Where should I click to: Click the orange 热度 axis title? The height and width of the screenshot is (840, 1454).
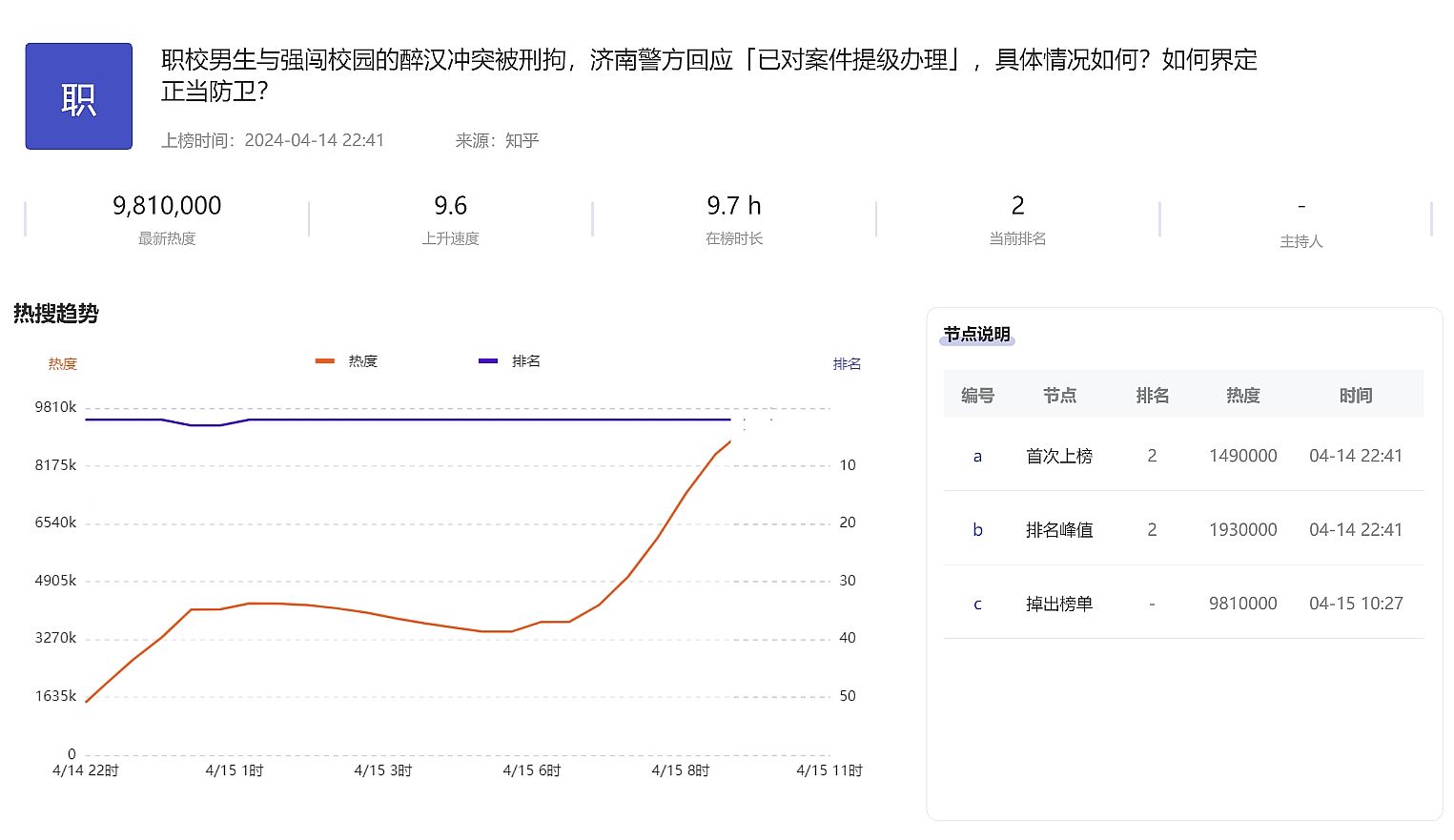(x=62, y=364)
